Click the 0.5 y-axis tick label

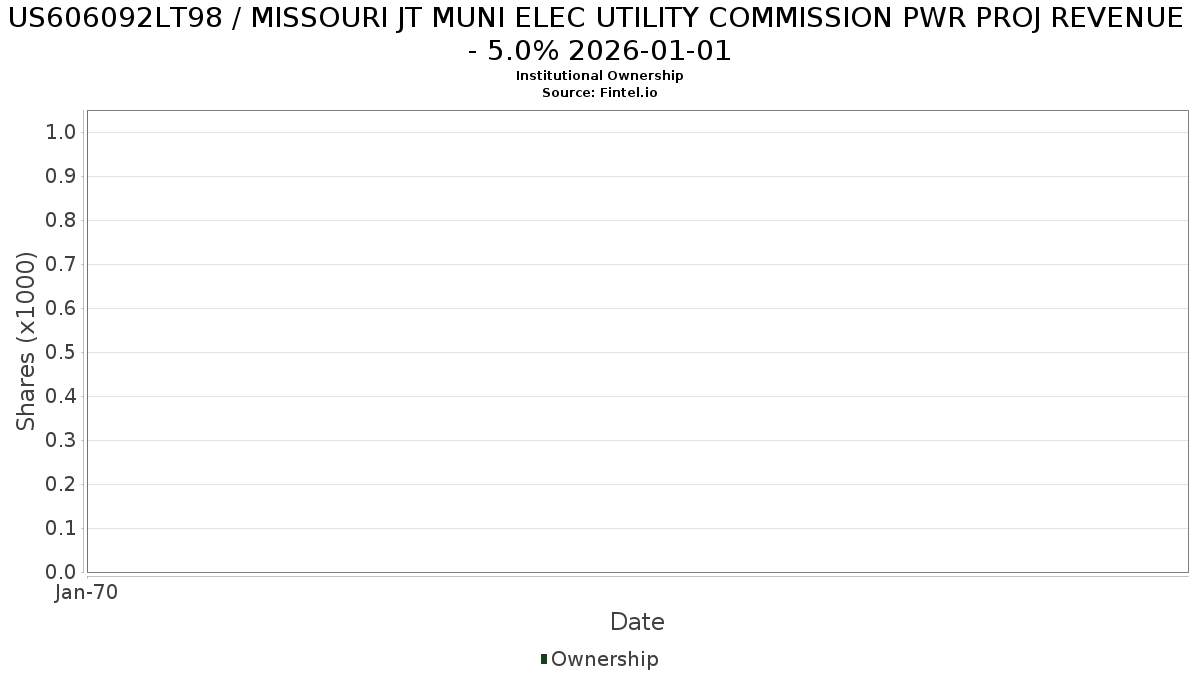[x=62, y=353]
